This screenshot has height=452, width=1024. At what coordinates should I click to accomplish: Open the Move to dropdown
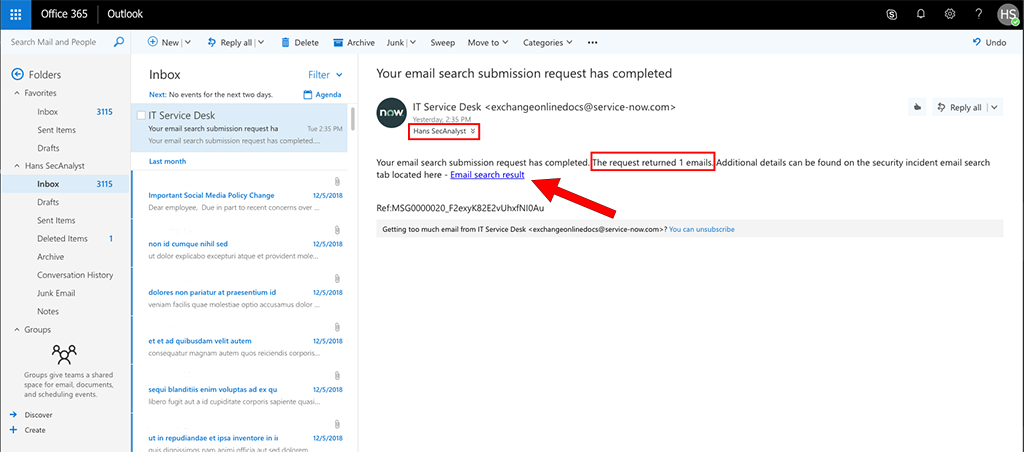[488, 42]
